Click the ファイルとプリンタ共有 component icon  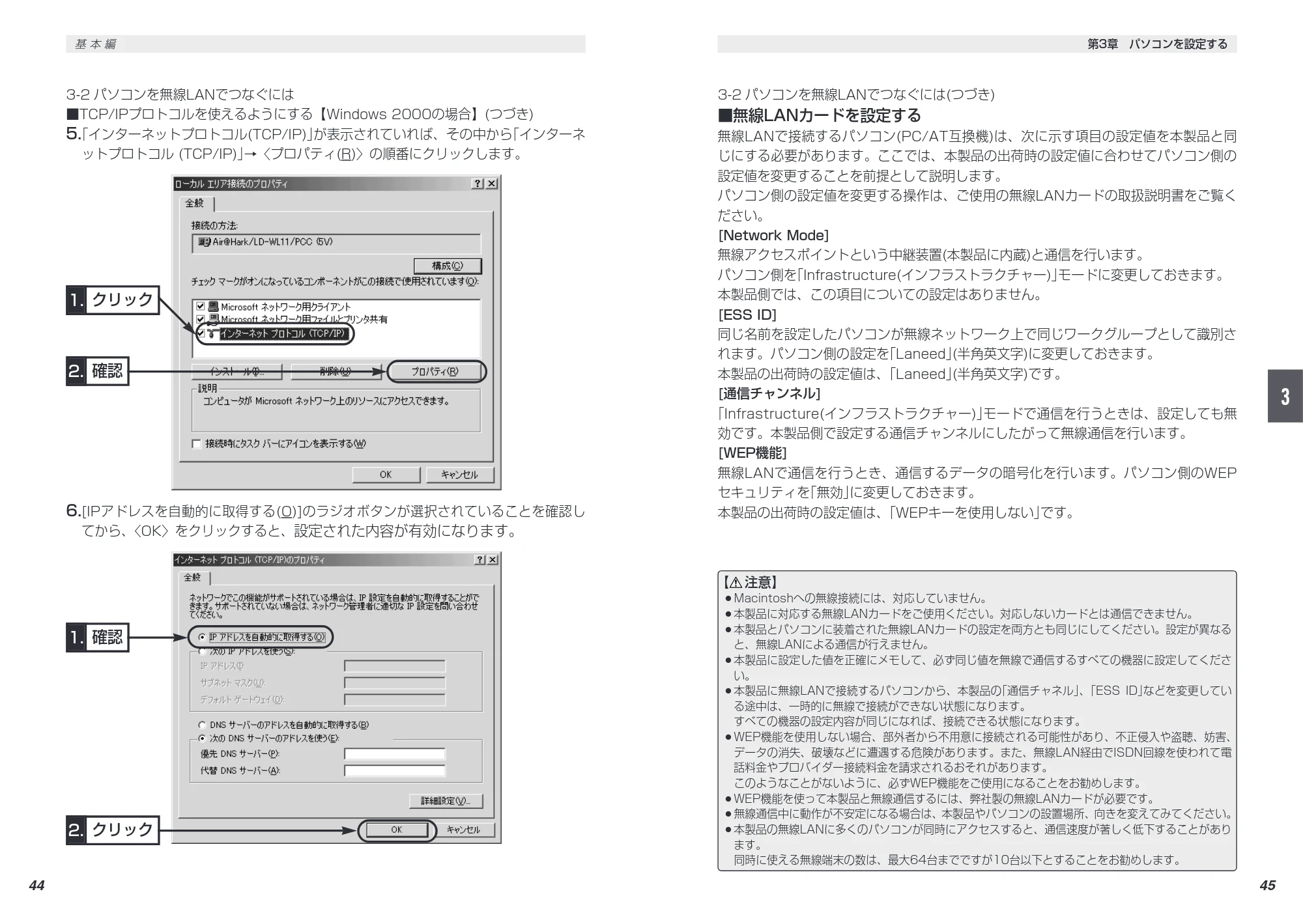[x=213, y=319]
